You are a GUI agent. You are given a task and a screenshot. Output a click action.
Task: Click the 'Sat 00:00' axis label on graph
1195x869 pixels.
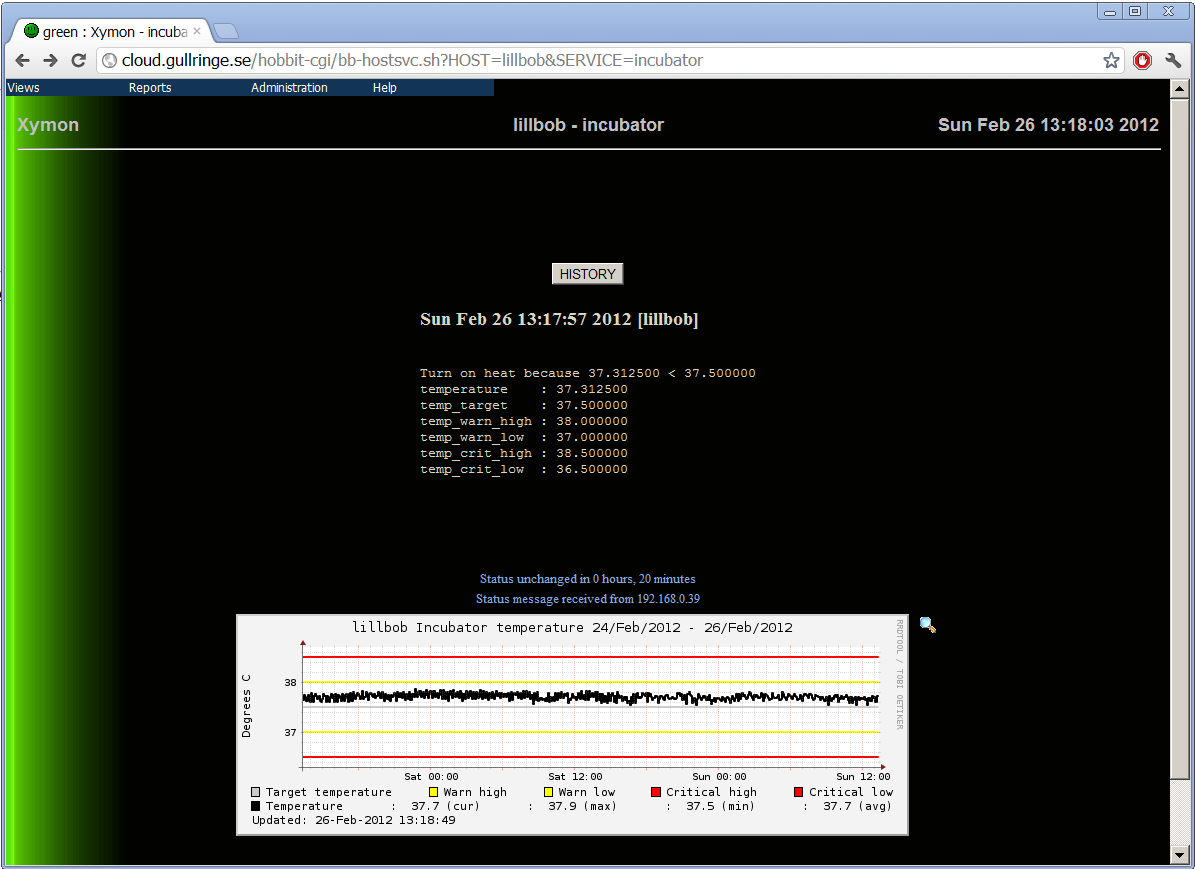[431, 777]
